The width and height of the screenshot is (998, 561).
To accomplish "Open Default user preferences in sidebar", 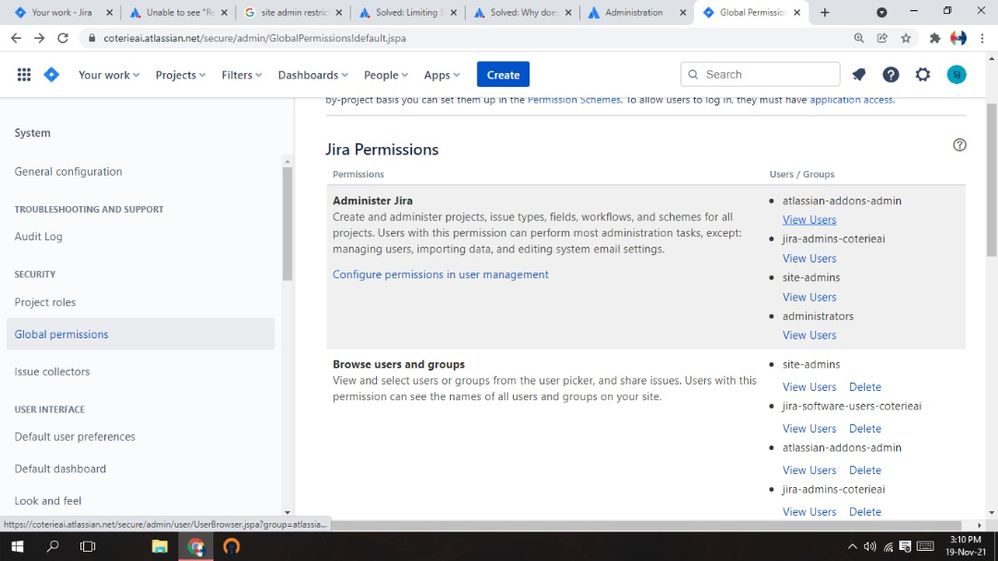I will 75,436.
